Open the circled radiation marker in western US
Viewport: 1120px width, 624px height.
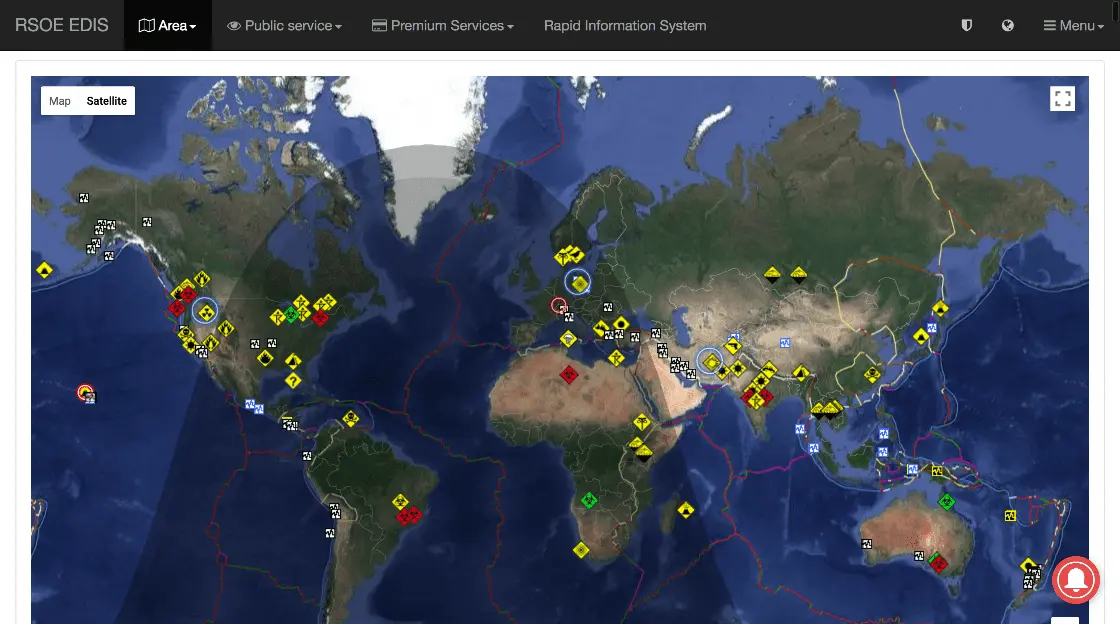click(205, 310)
